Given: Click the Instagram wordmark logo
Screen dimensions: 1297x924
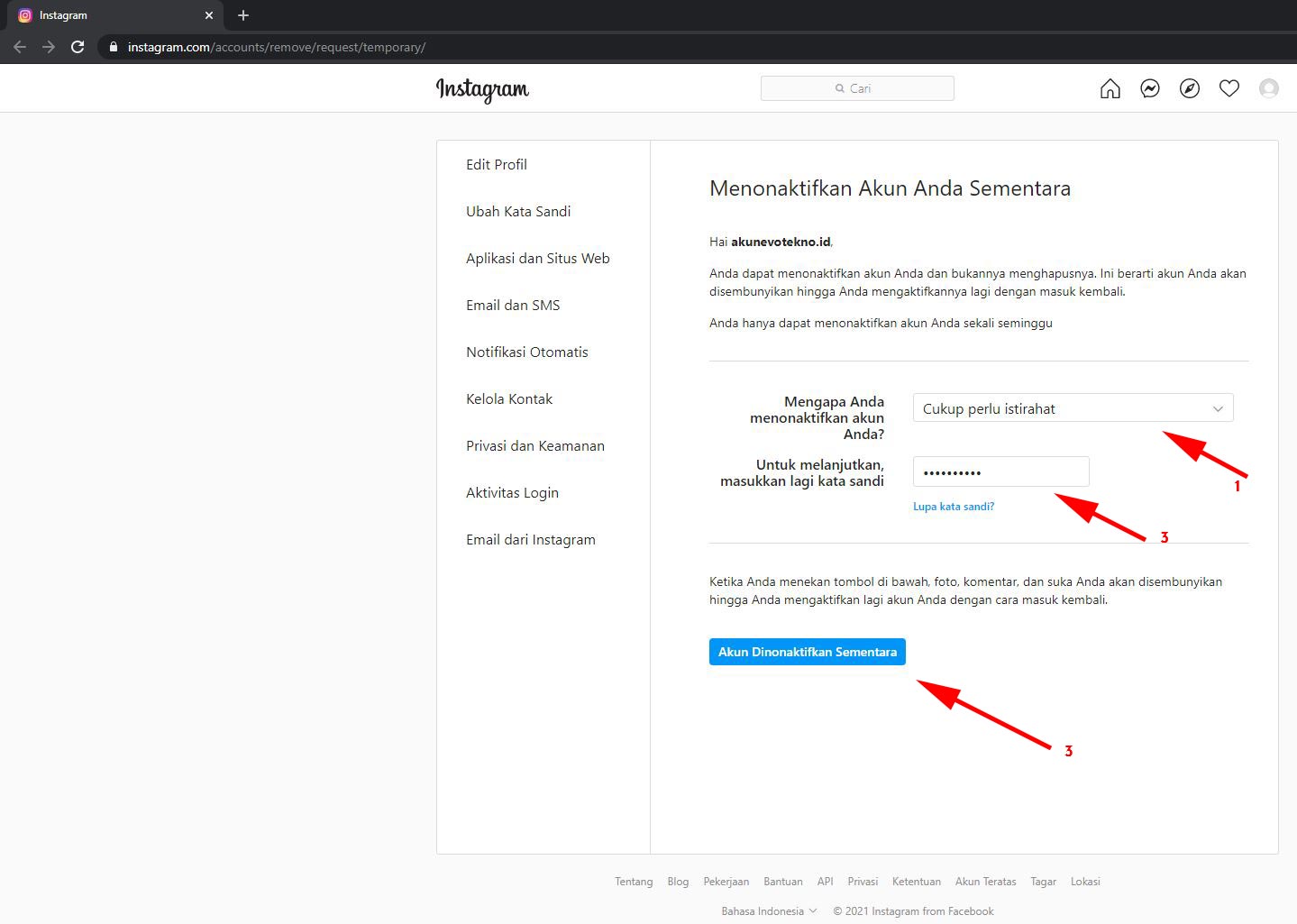Looking at the screenshot, I should (x=482, y=89).
